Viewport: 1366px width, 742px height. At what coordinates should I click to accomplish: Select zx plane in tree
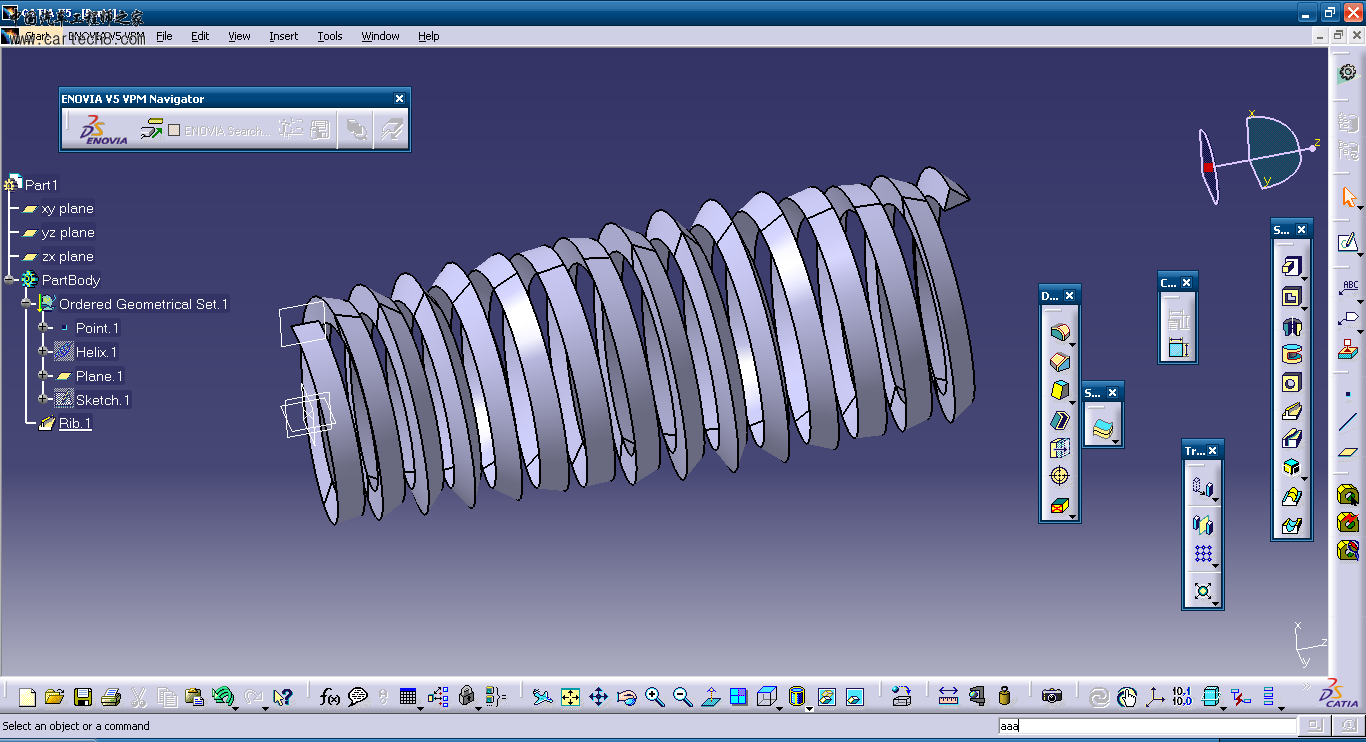tap(67, 257)
